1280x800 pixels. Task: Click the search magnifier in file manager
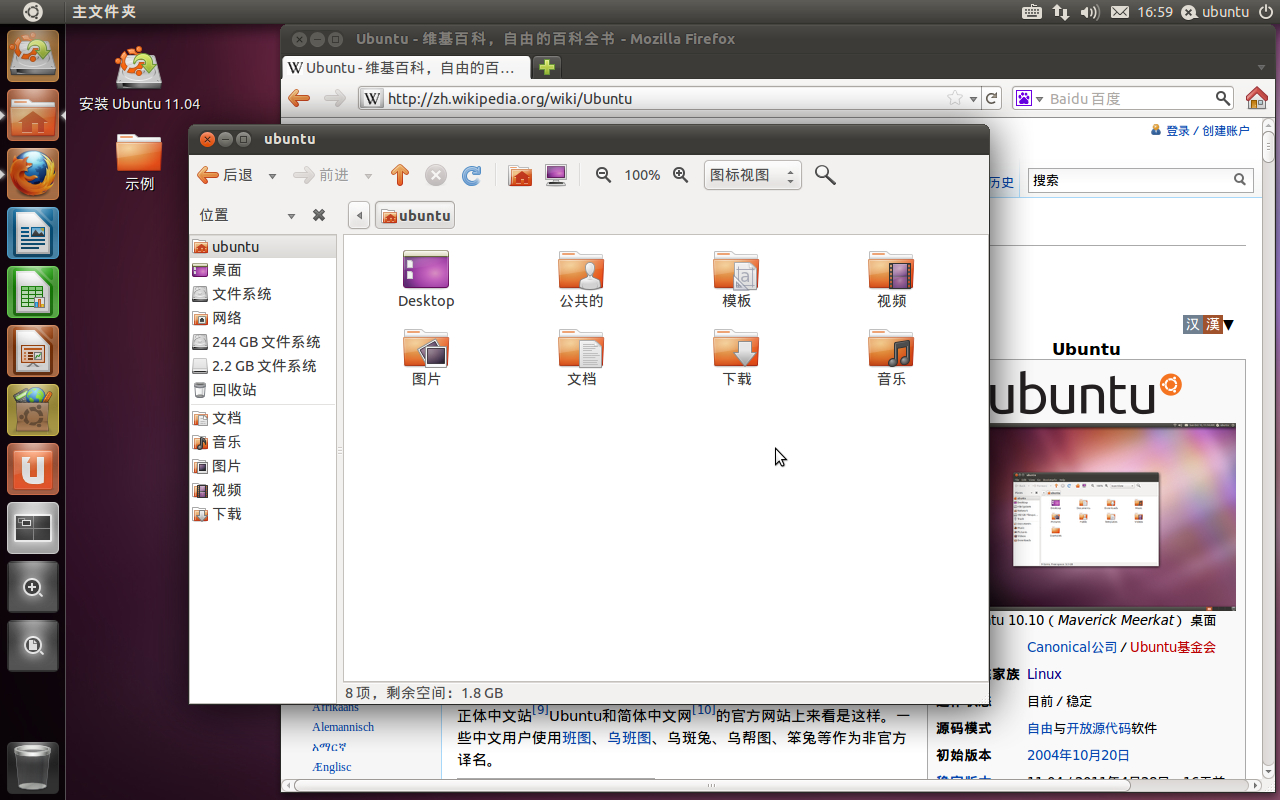pyautogui.click(x=825, y=175)
